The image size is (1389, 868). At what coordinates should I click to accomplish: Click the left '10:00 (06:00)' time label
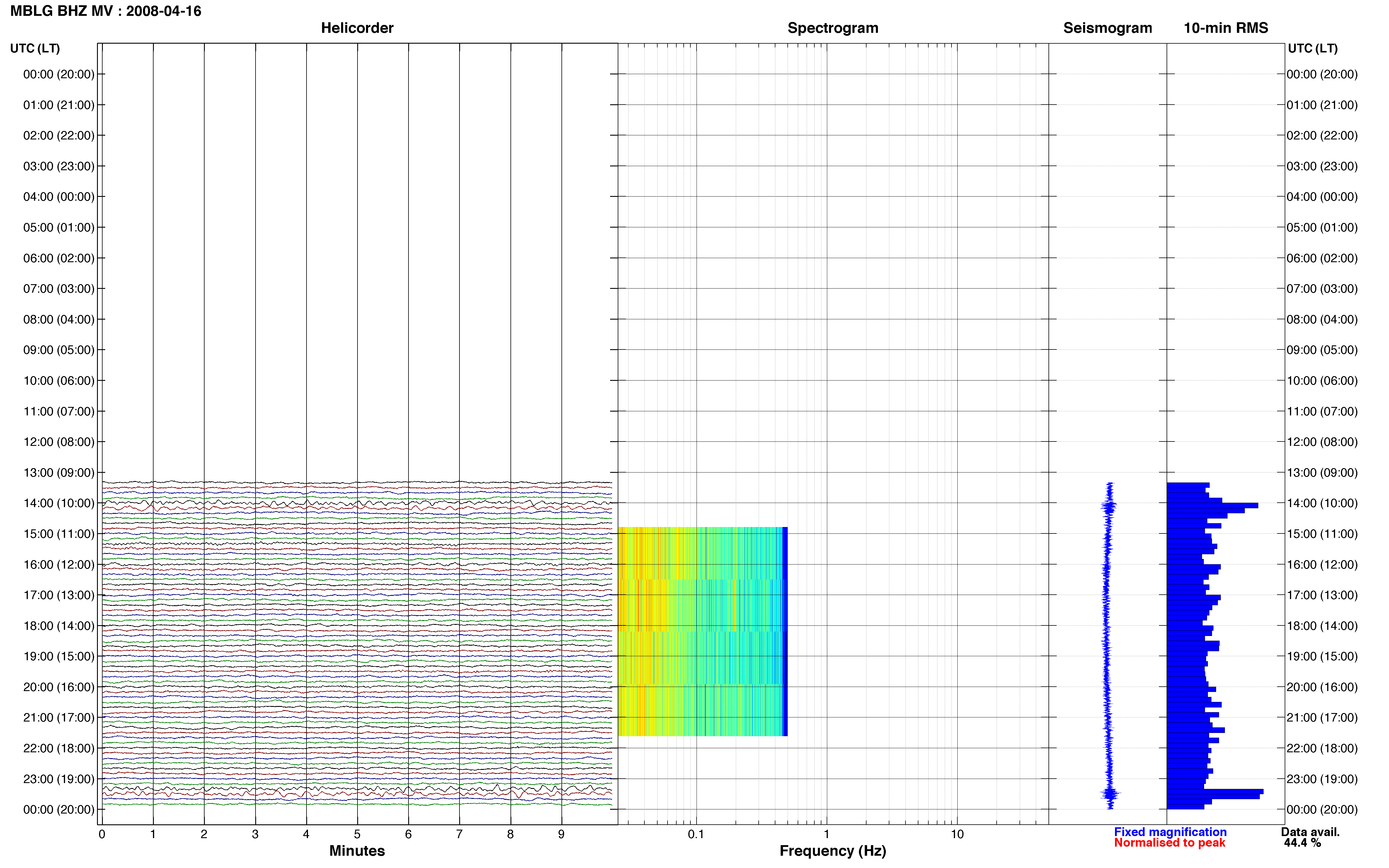click(x=59, y=381)
